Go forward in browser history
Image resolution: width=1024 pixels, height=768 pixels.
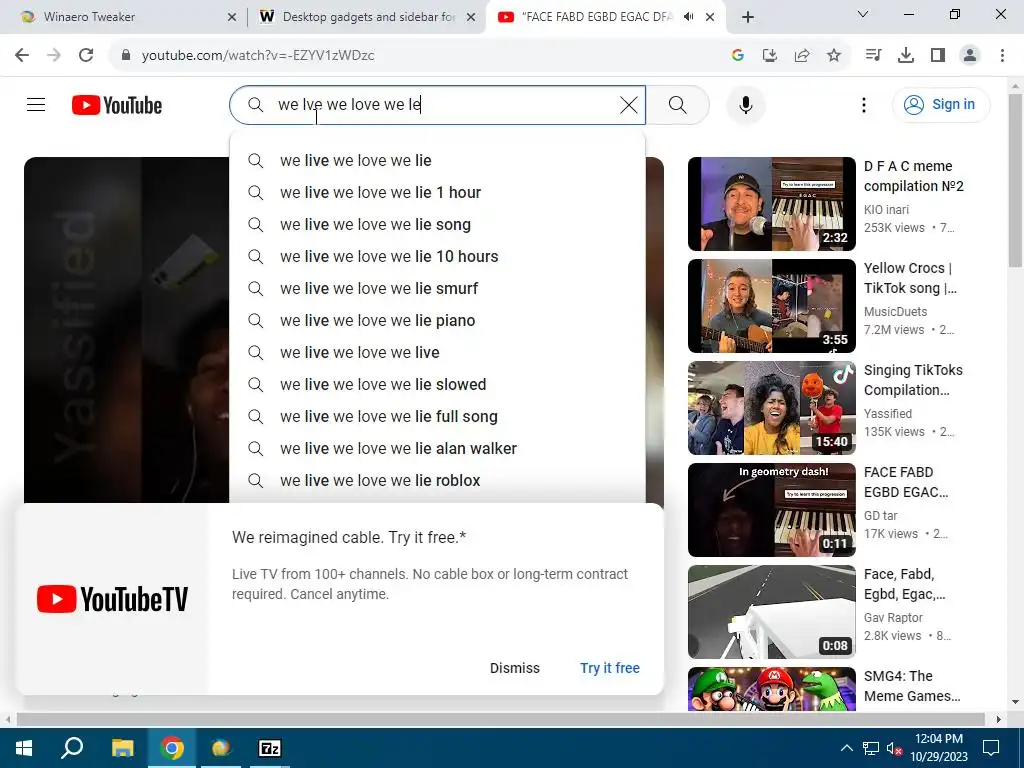coord(54,55)
